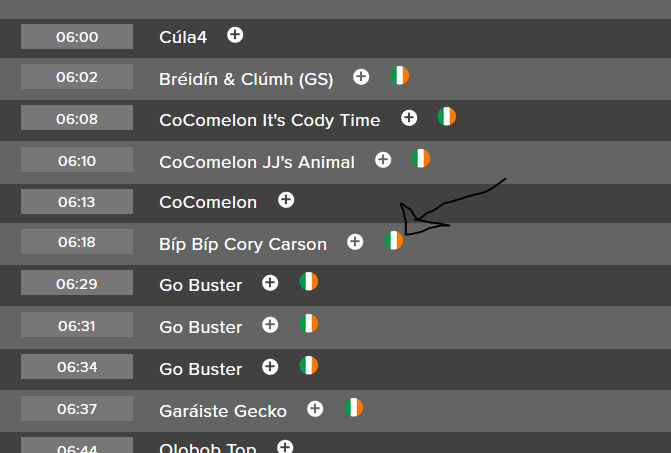Viewport: 671px width, 453px height.
Task: Click the Irish flag beside Bíp Bíp Cory Carson
Action: [394, 240]
